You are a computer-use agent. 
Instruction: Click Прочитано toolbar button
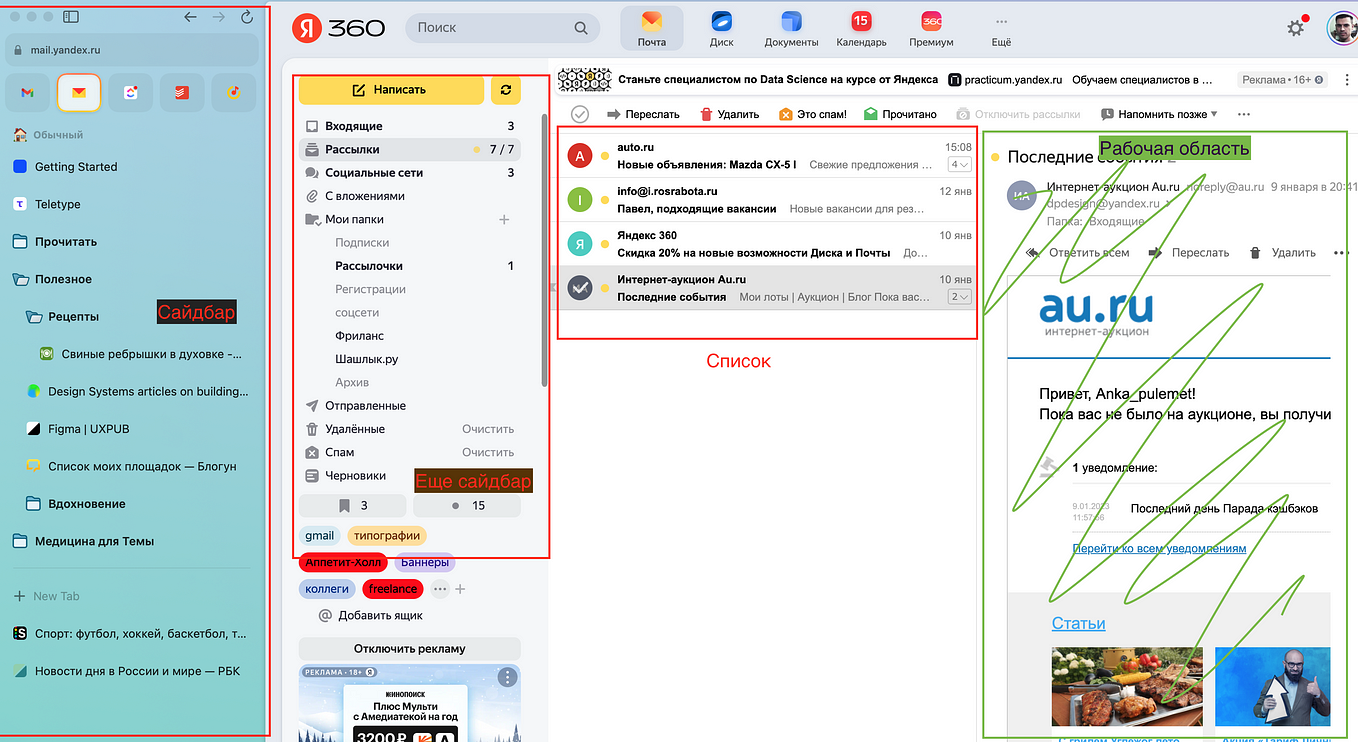(x=900, y=114)
